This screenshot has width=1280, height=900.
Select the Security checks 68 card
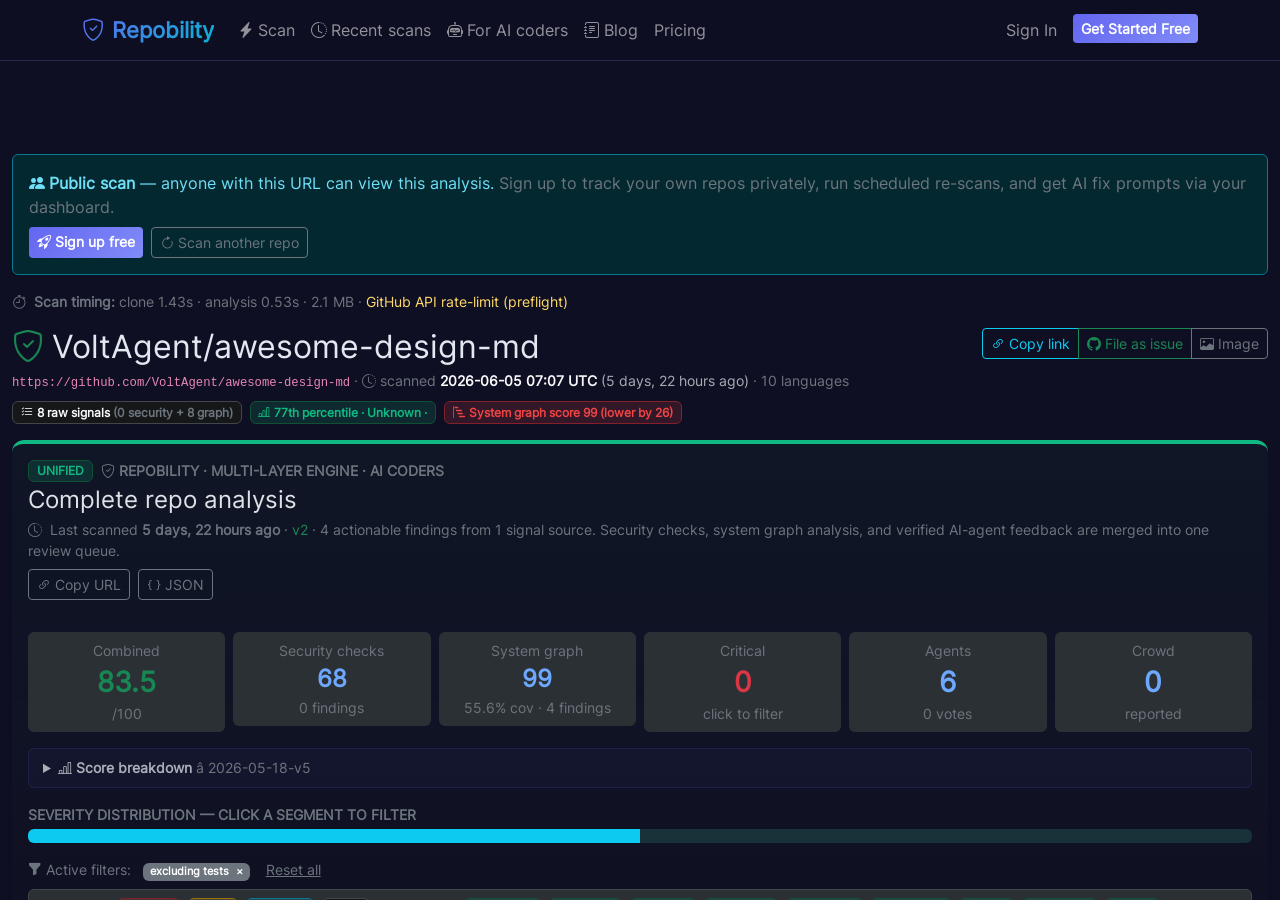coord(332,679)
